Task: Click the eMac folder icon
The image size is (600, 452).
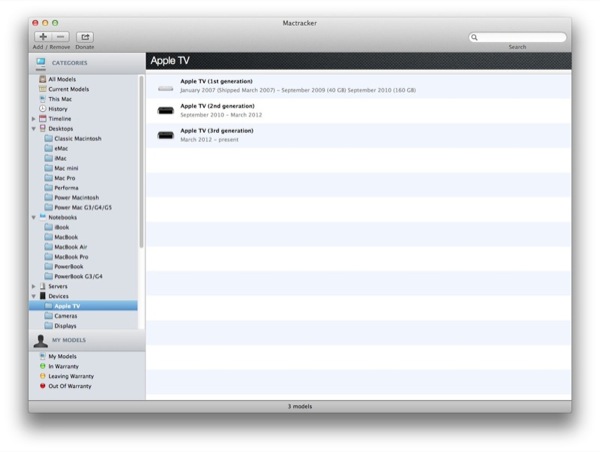Action: [49, 148]
